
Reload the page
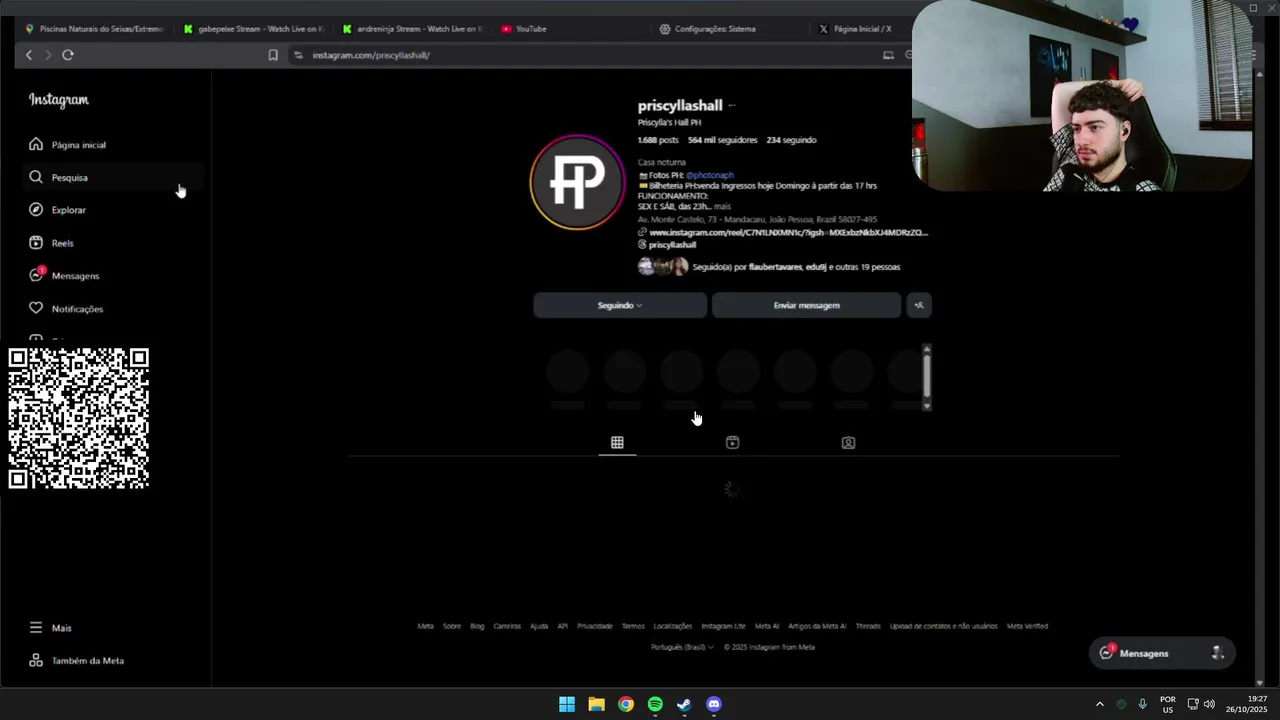(x=68, y=55)
